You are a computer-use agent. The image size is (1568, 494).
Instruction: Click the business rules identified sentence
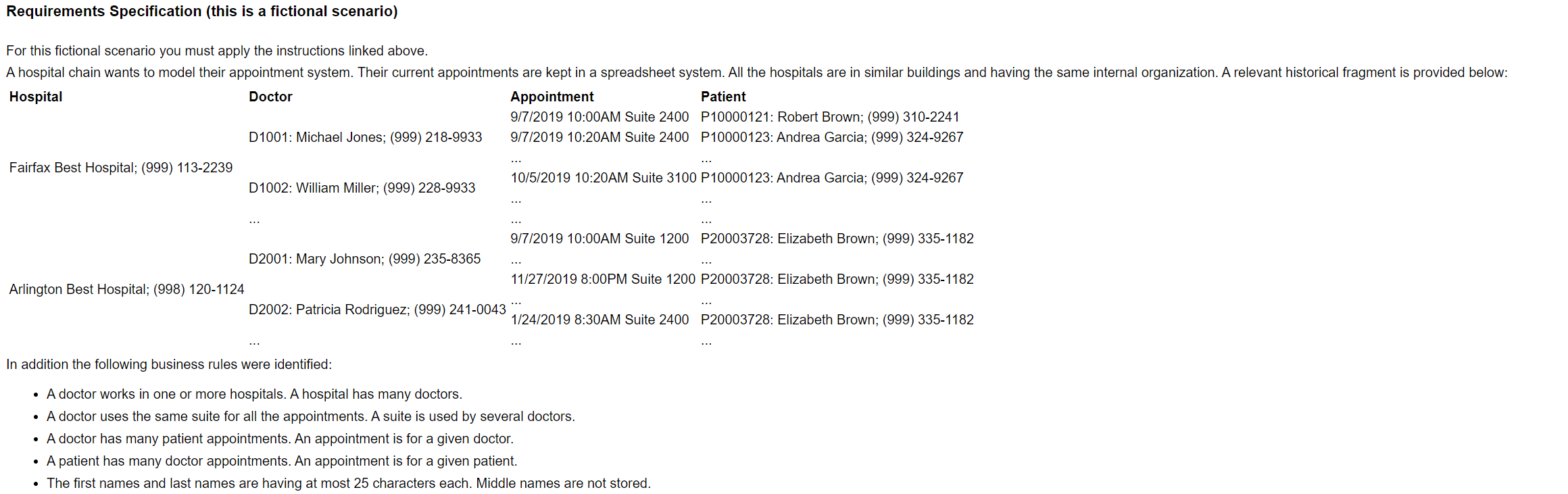pyautogui.click(x=169, y=364)
